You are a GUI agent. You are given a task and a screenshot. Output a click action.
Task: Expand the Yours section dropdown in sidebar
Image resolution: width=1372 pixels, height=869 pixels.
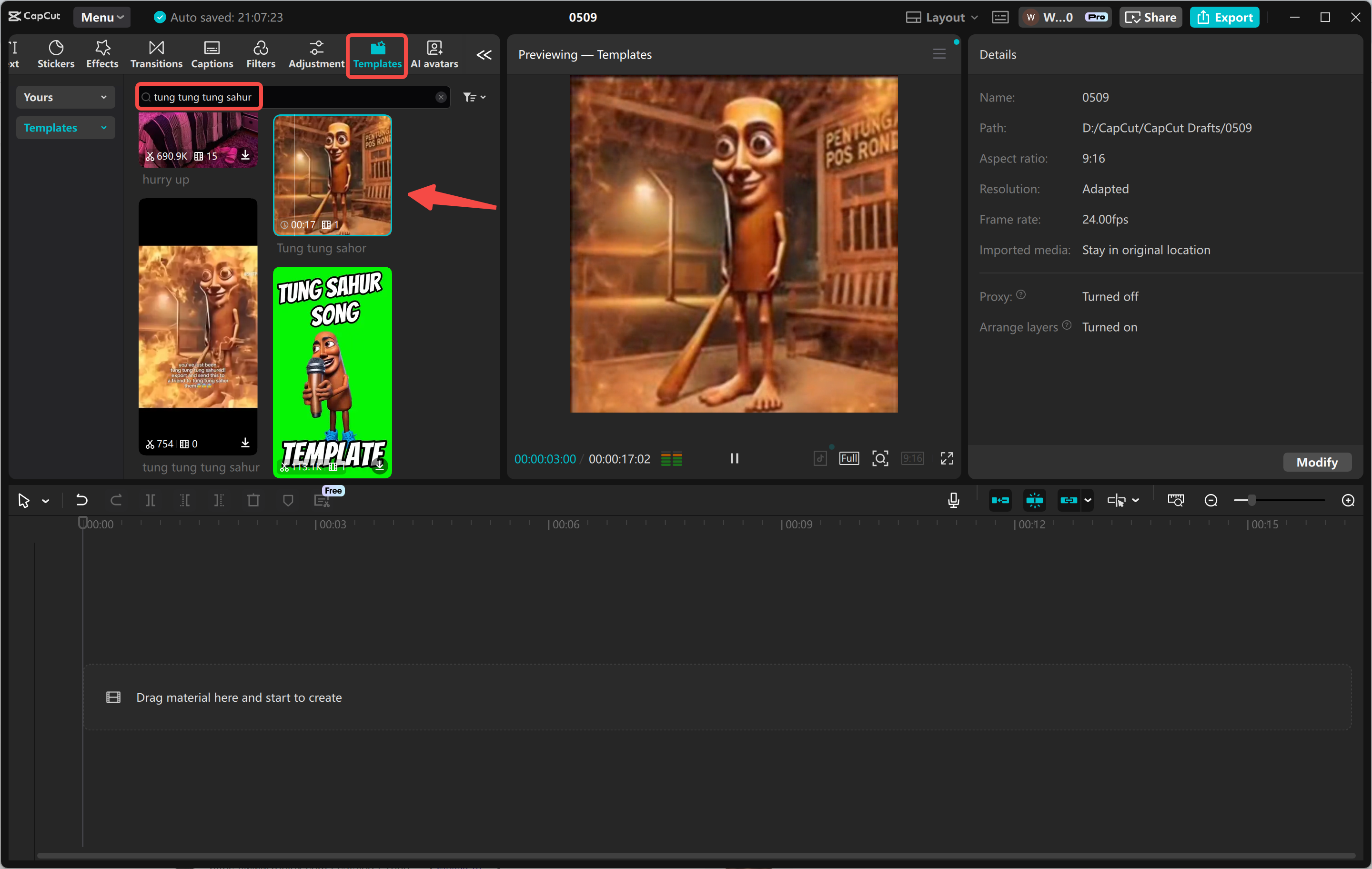click(65, 97)
